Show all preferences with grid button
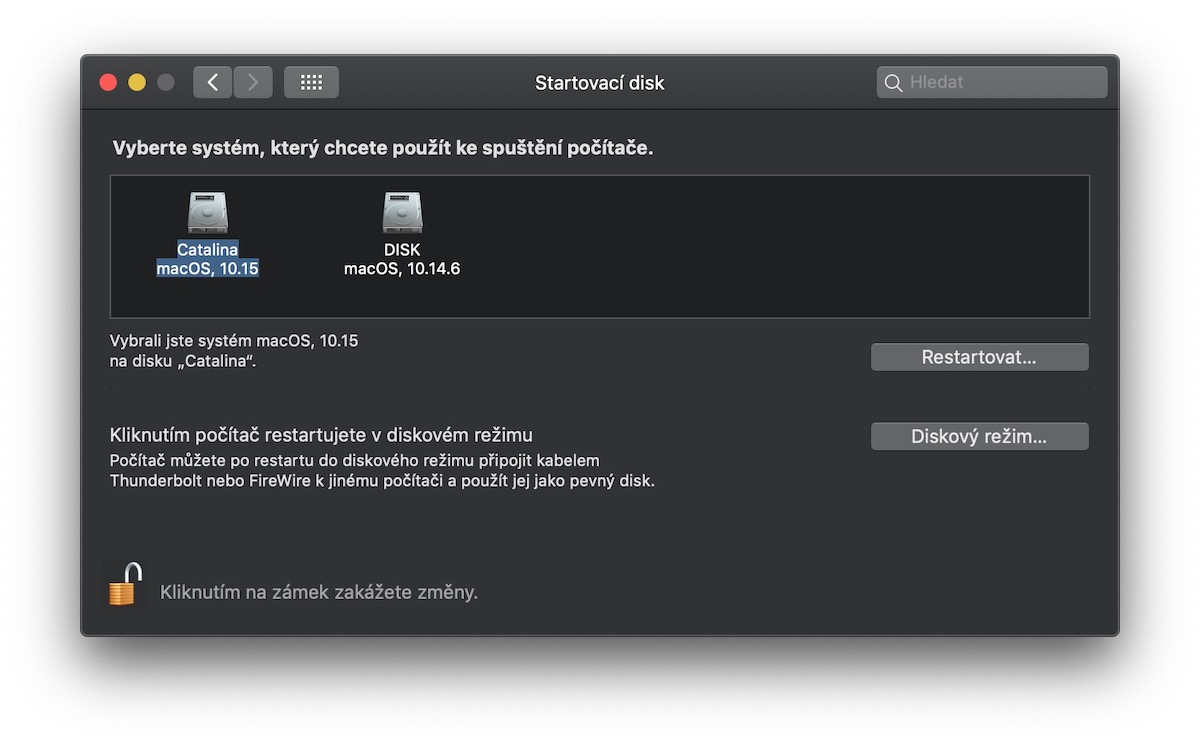 coord(311,82)
